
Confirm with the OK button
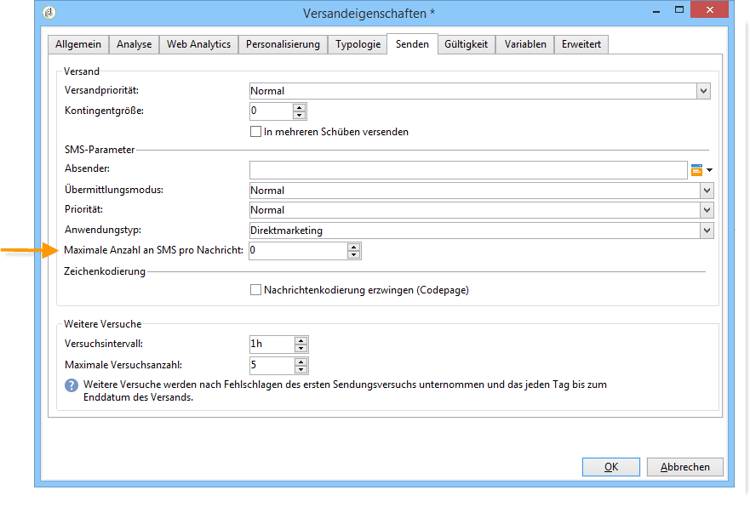tap(611, 467)
